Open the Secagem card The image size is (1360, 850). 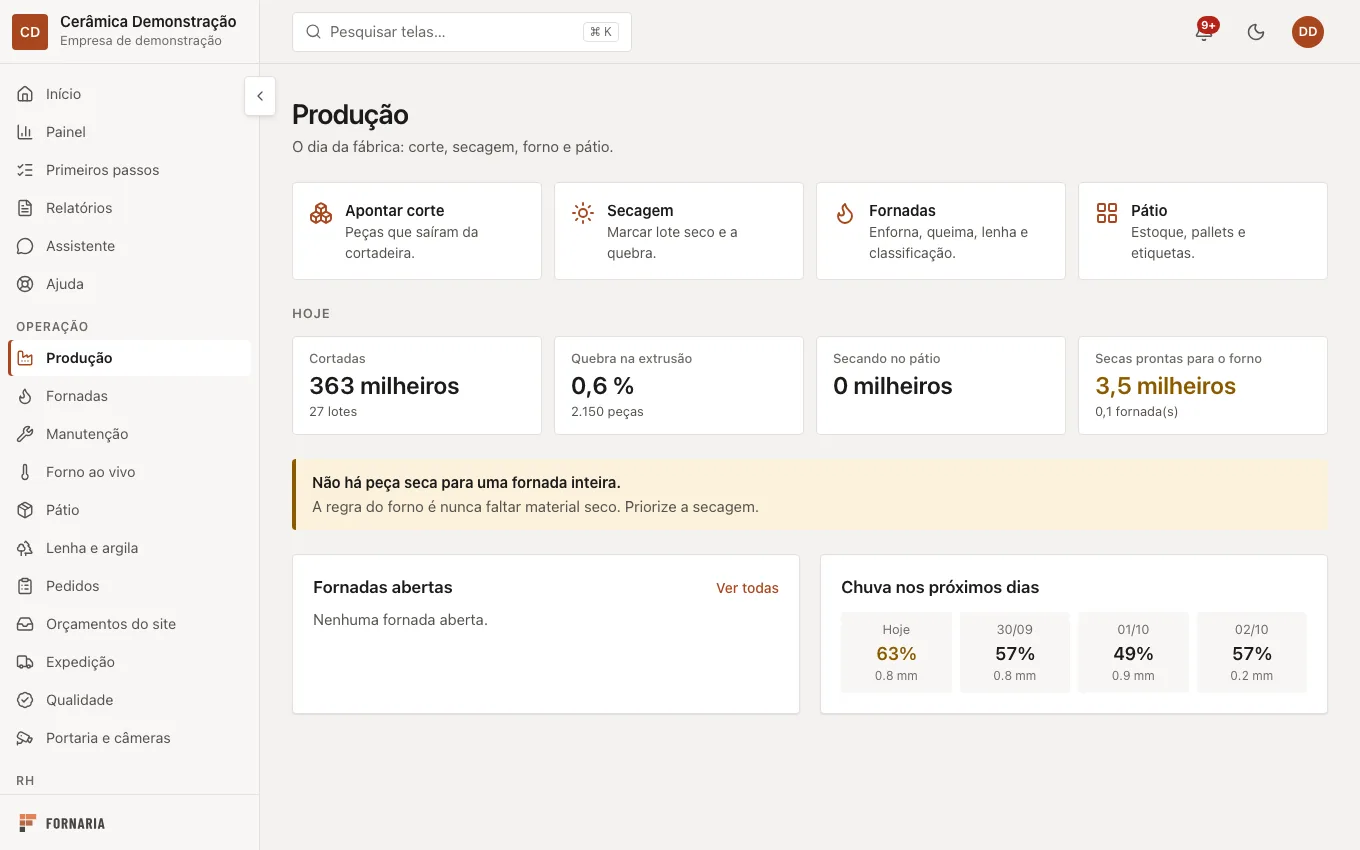click(x=679, y=231)
